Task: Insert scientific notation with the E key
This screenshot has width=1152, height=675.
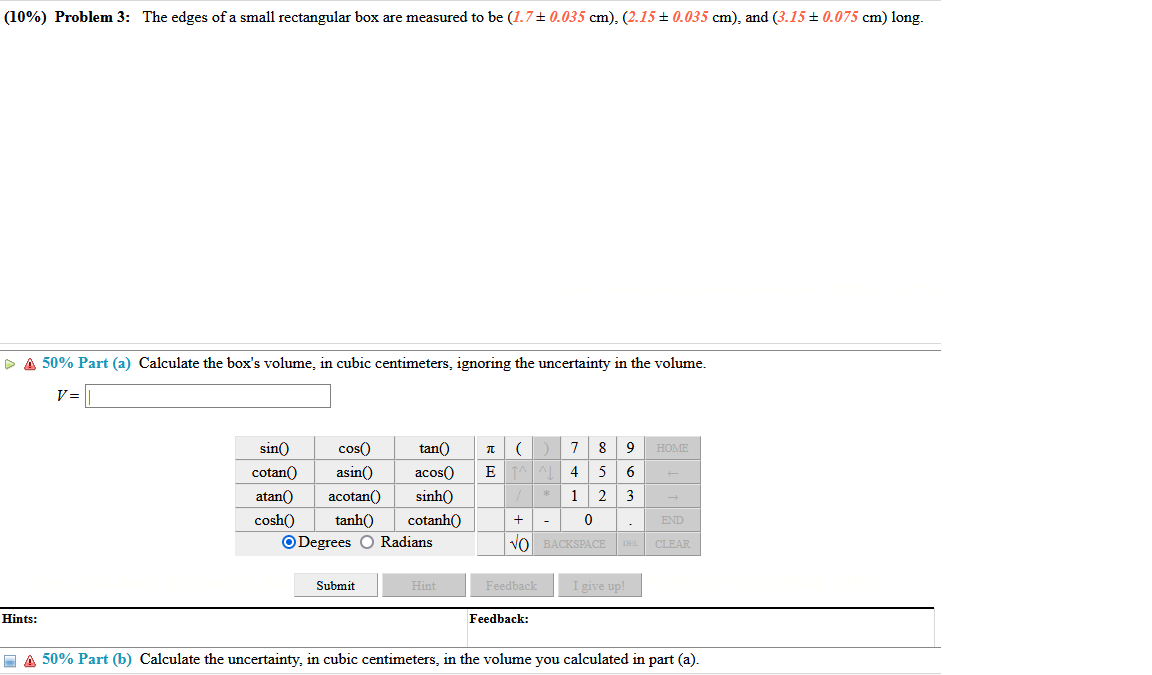Action: pos(490,472)
